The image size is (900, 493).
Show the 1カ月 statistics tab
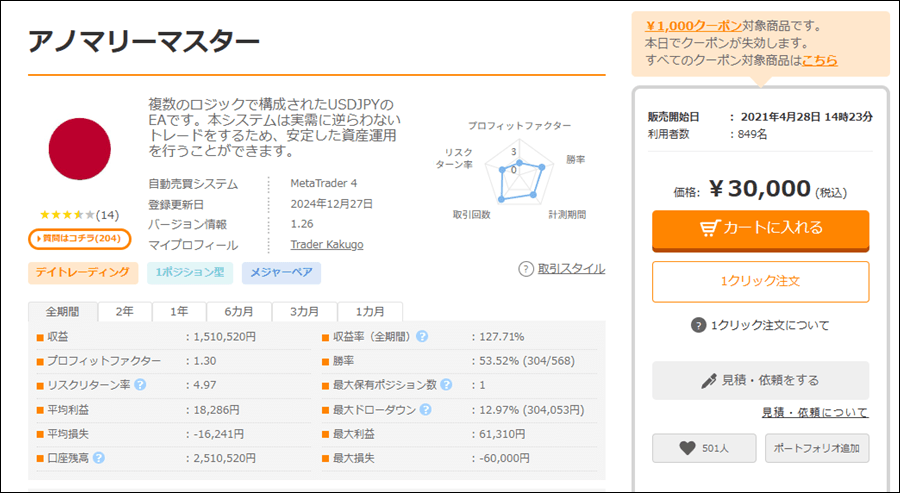pos(370,312)
